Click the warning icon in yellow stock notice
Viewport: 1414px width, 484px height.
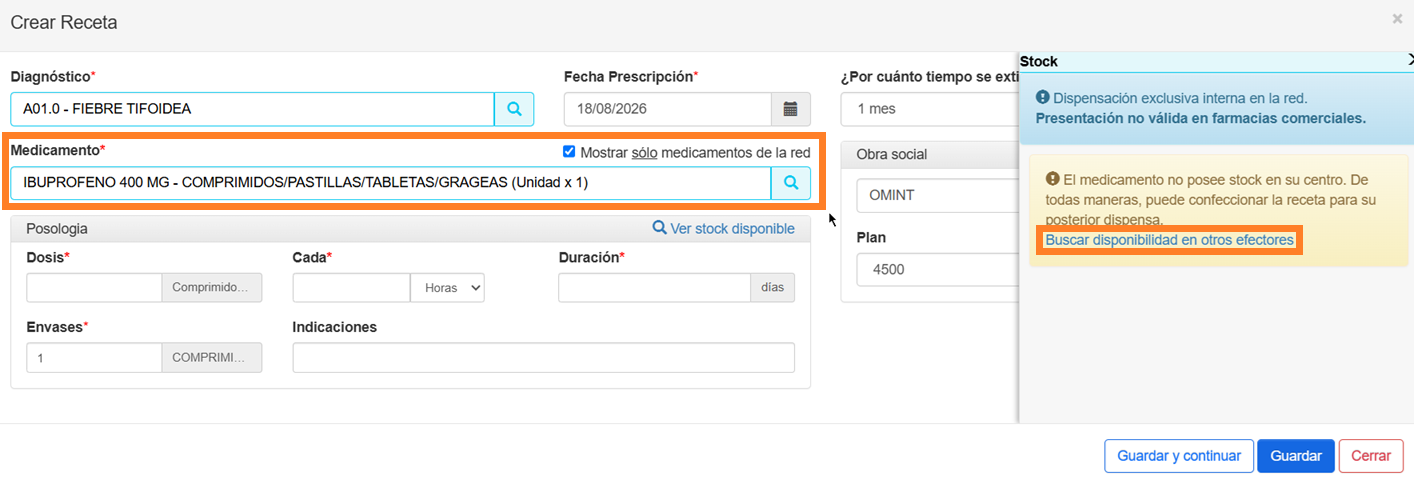pos(1052,179)
